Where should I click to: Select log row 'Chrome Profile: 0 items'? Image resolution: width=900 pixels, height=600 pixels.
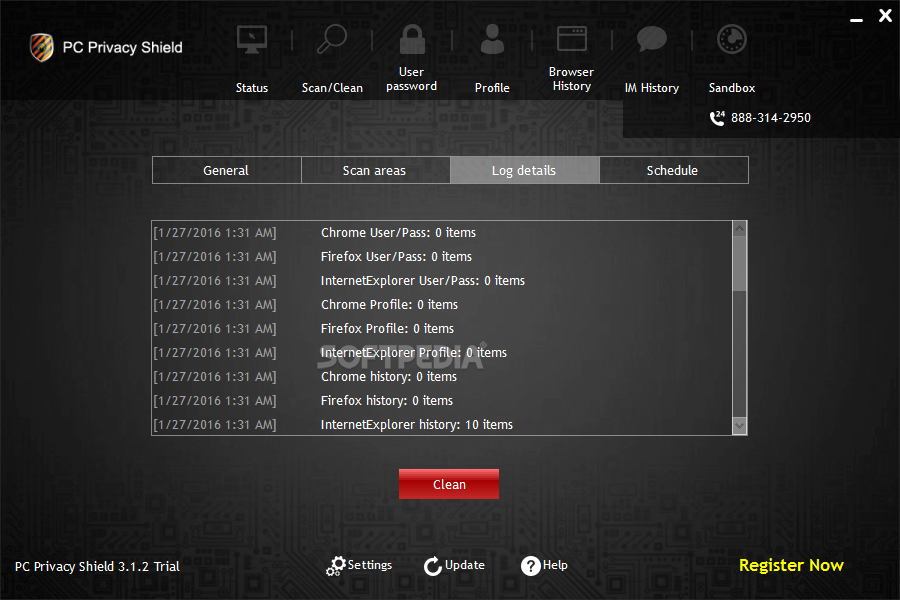pos(442,305)
